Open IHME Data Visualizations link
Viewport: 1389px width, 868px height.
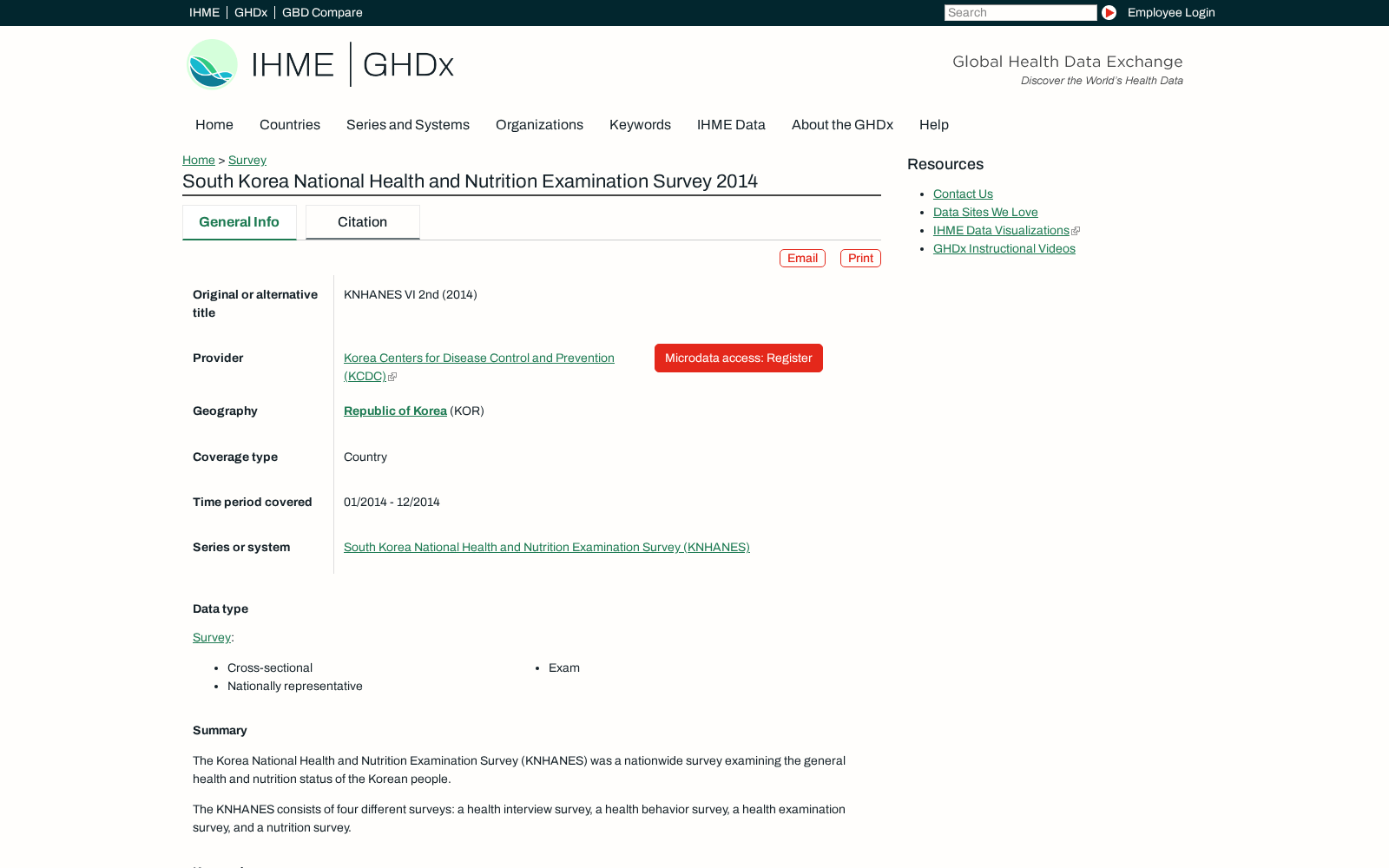point(1001,231)
